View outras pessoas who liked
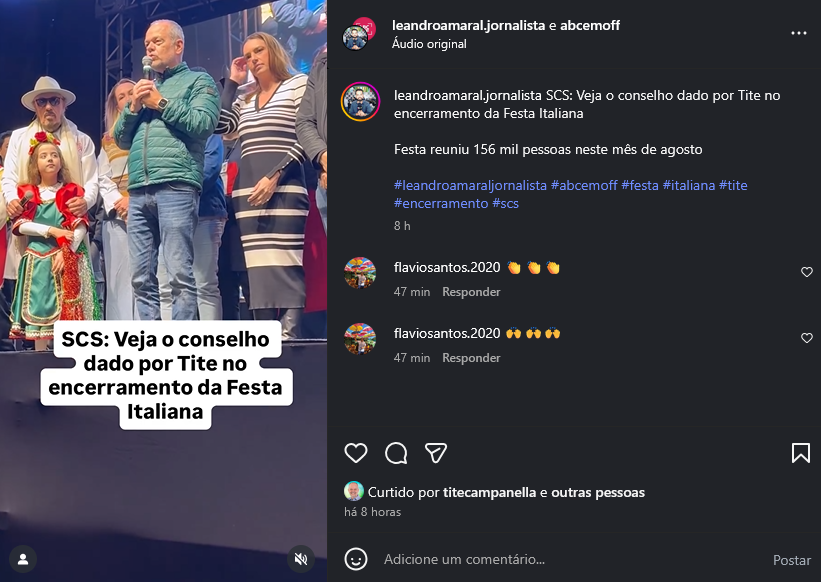 click(598, 493)
